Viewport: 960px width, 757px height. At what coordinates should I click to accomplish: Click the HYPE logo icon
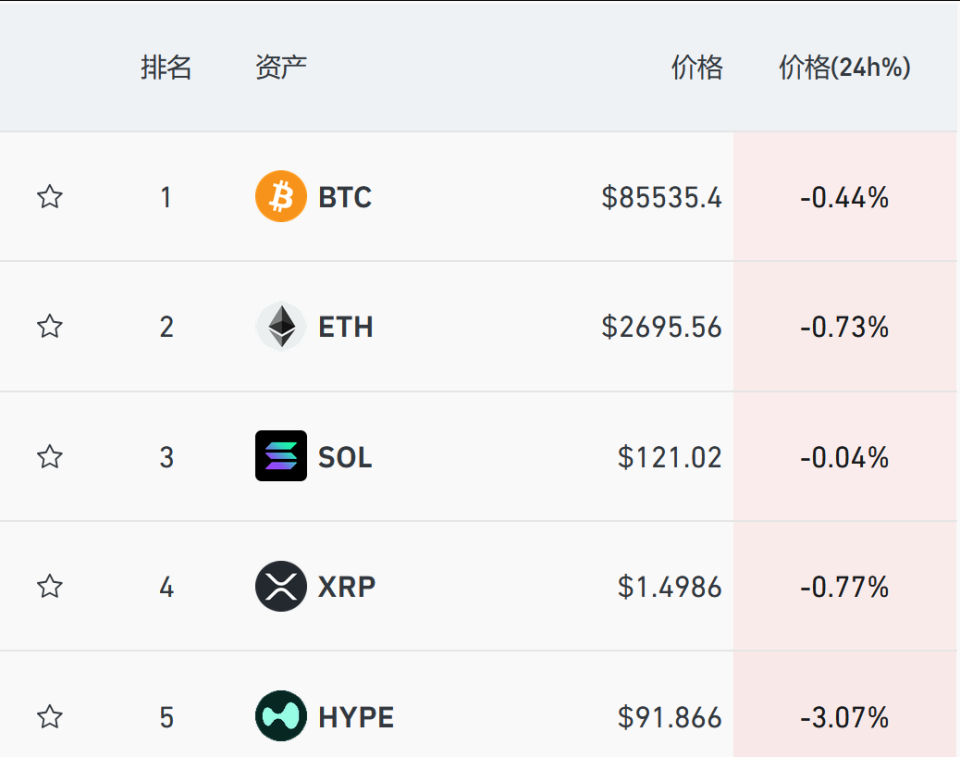[x=281, y=716]
